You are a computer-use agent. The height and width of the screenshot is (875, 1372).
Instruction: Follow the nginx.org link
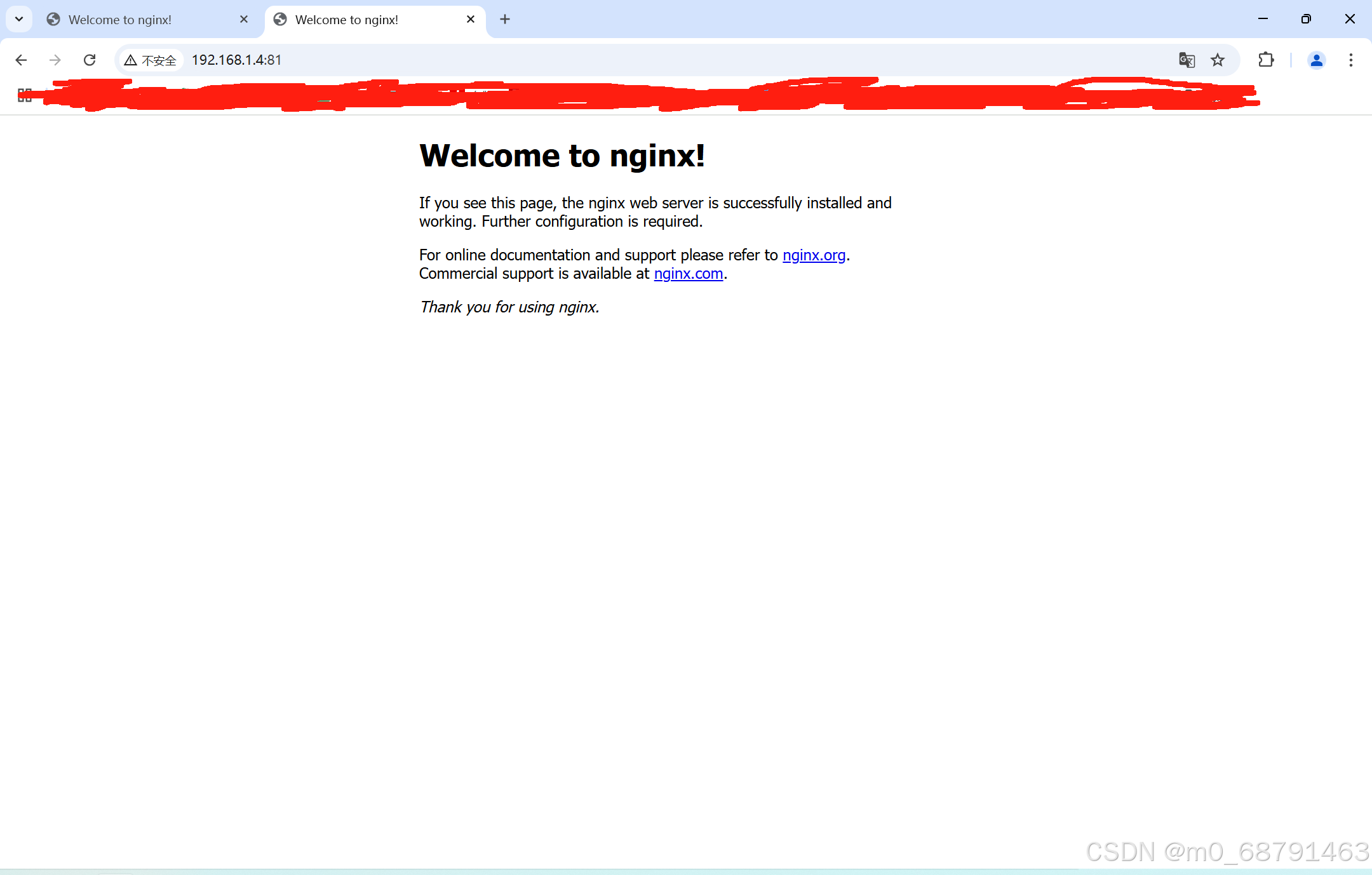pyautogui.click(x=814, y=255)
